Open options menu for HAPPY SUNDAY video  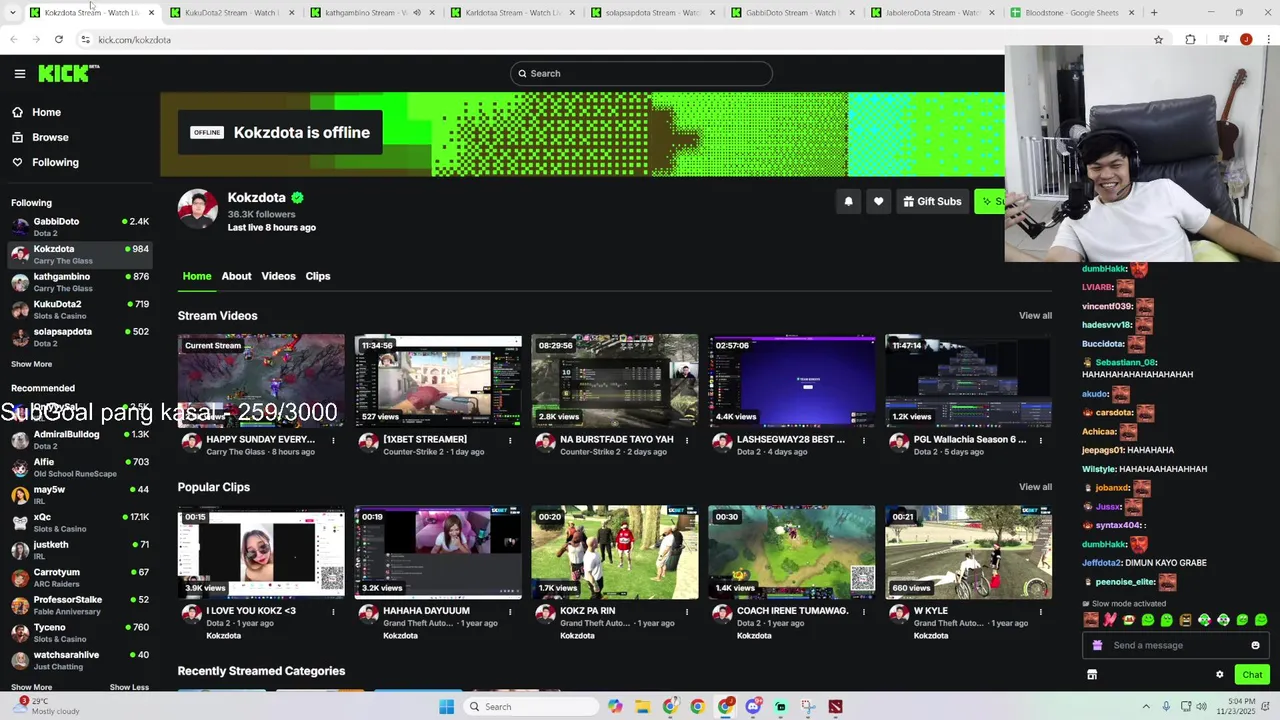[333, 440]
